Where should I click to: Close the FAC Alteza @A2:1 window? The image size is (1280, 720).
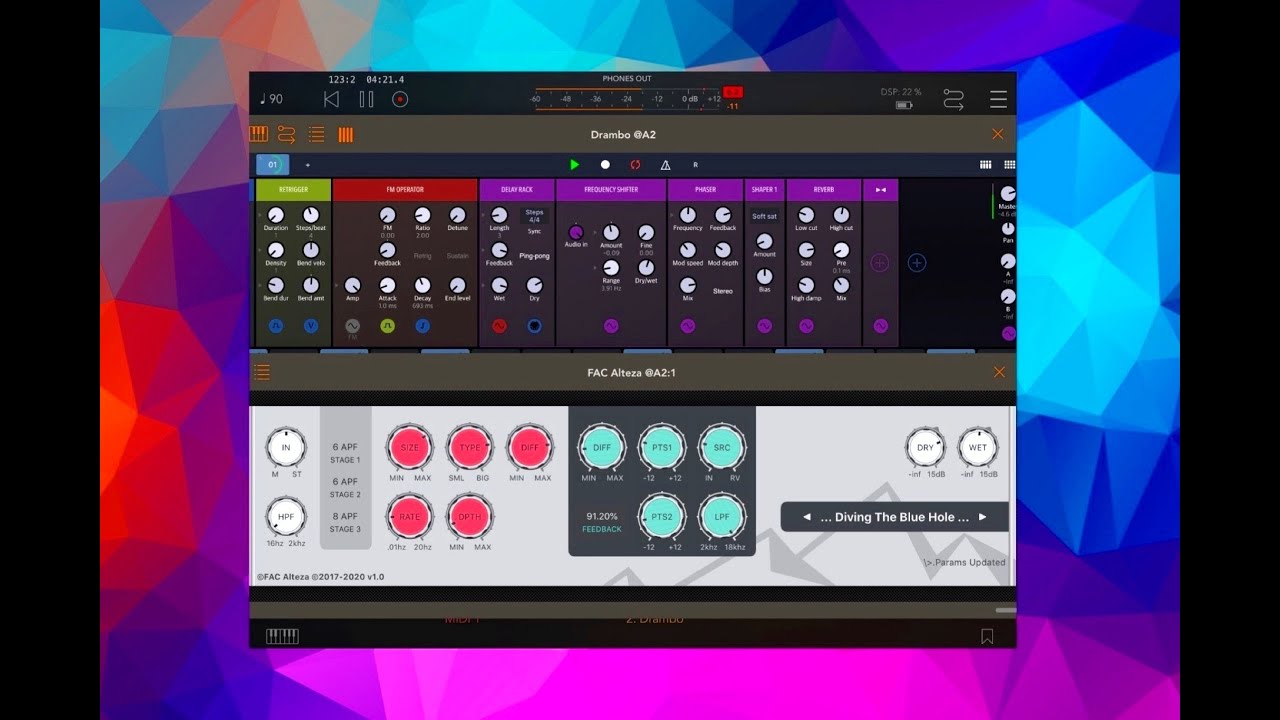[x=999, y=372]
